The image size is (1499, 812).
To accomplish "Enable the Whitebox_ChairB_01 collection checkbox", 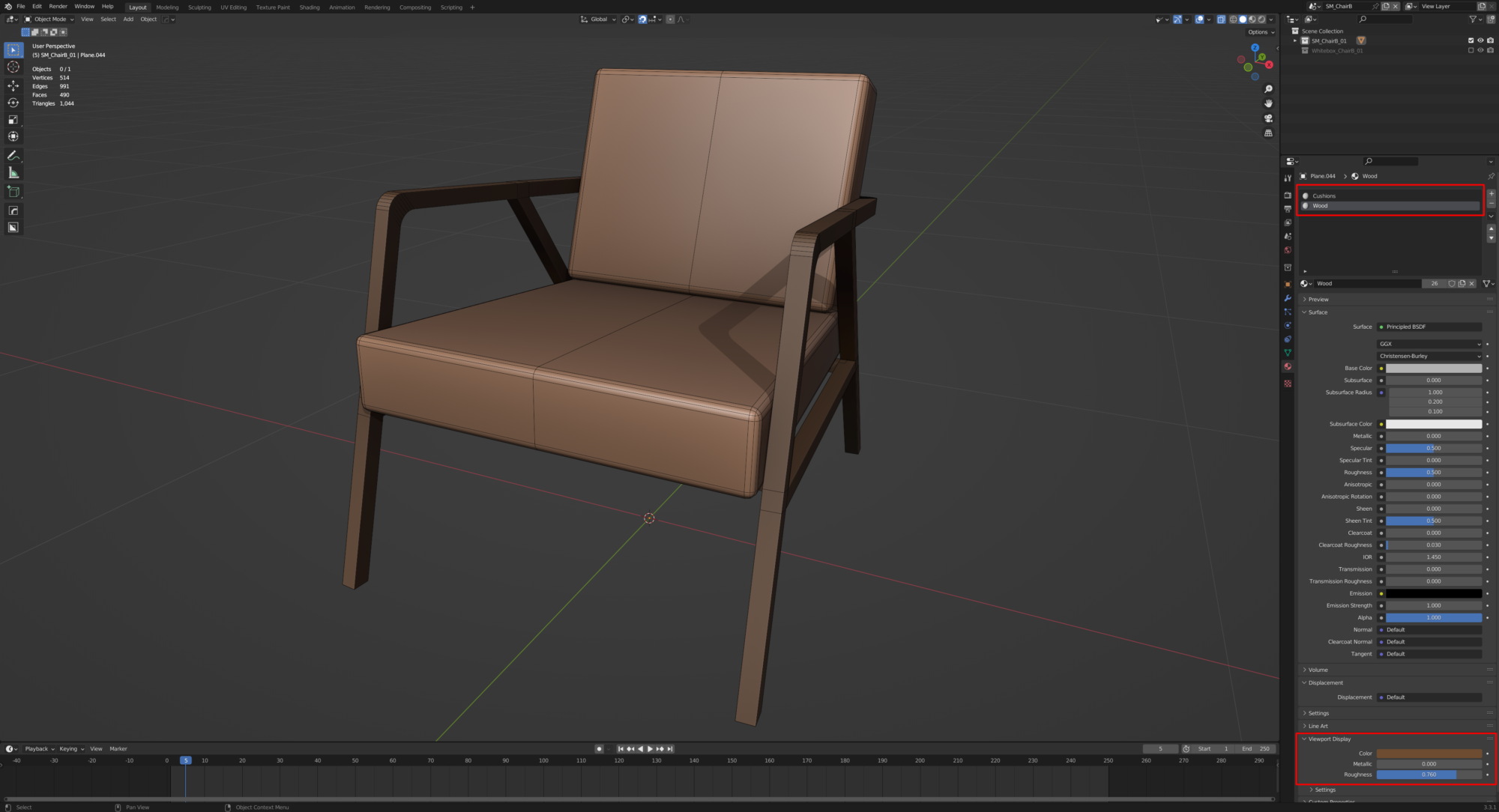I will [1471, 50].
